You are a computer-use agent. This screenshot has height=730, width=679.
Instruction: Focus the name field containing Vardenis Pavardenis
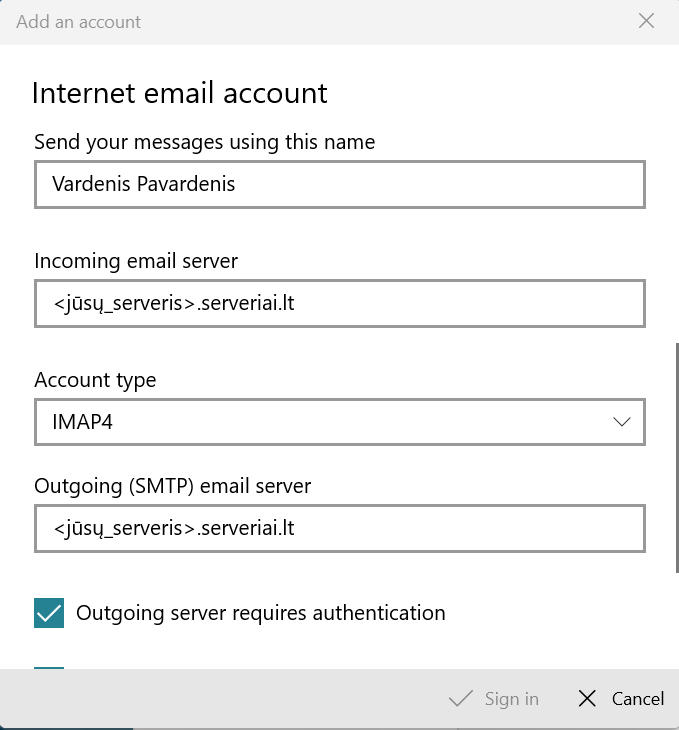[338, 185]
